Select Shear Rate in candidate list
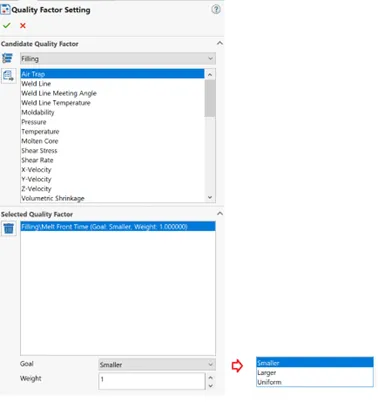This screenshot has width=378, height=402. [x=112, y=160]
